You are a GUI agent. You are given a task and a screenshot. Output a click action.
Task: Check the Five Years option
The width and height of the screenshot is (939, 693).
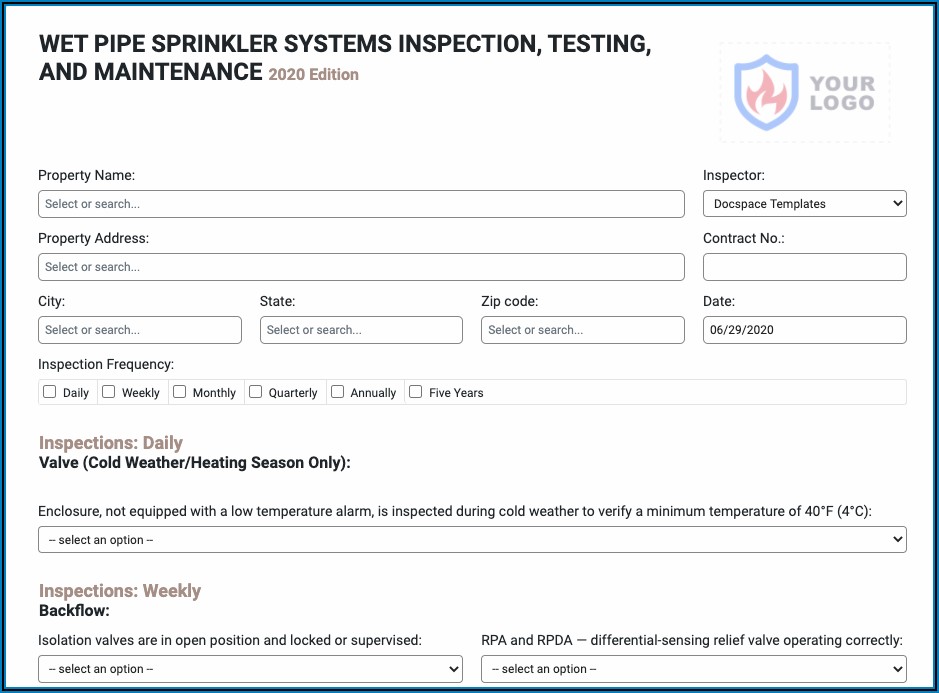pos(416,392)
